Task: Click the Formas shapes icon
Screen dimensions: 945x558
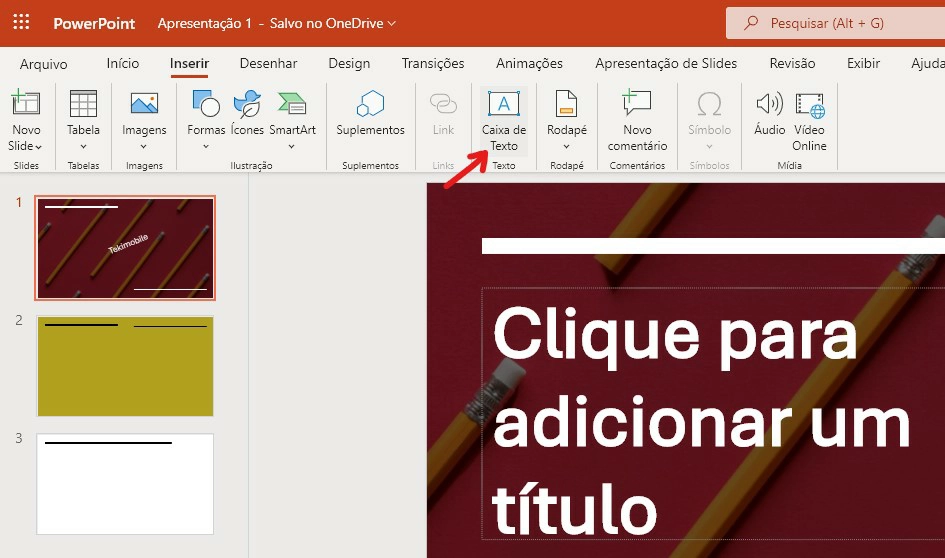Action: click(x=206, y=104)
